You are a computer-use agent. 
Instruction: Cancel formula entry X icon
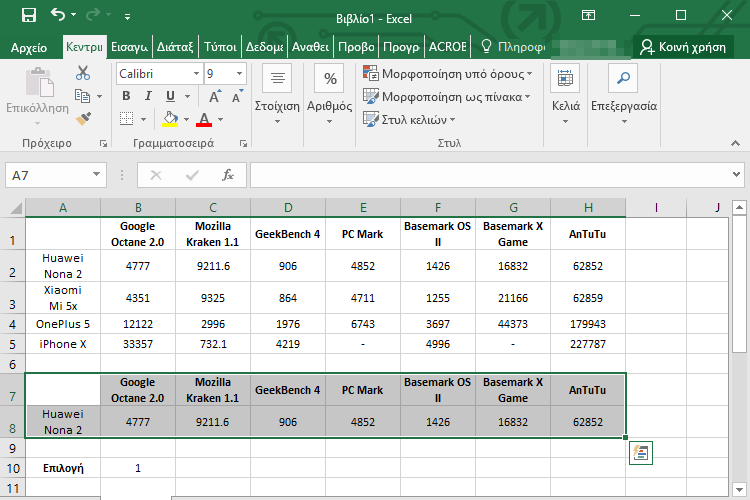tap(156, 175)
